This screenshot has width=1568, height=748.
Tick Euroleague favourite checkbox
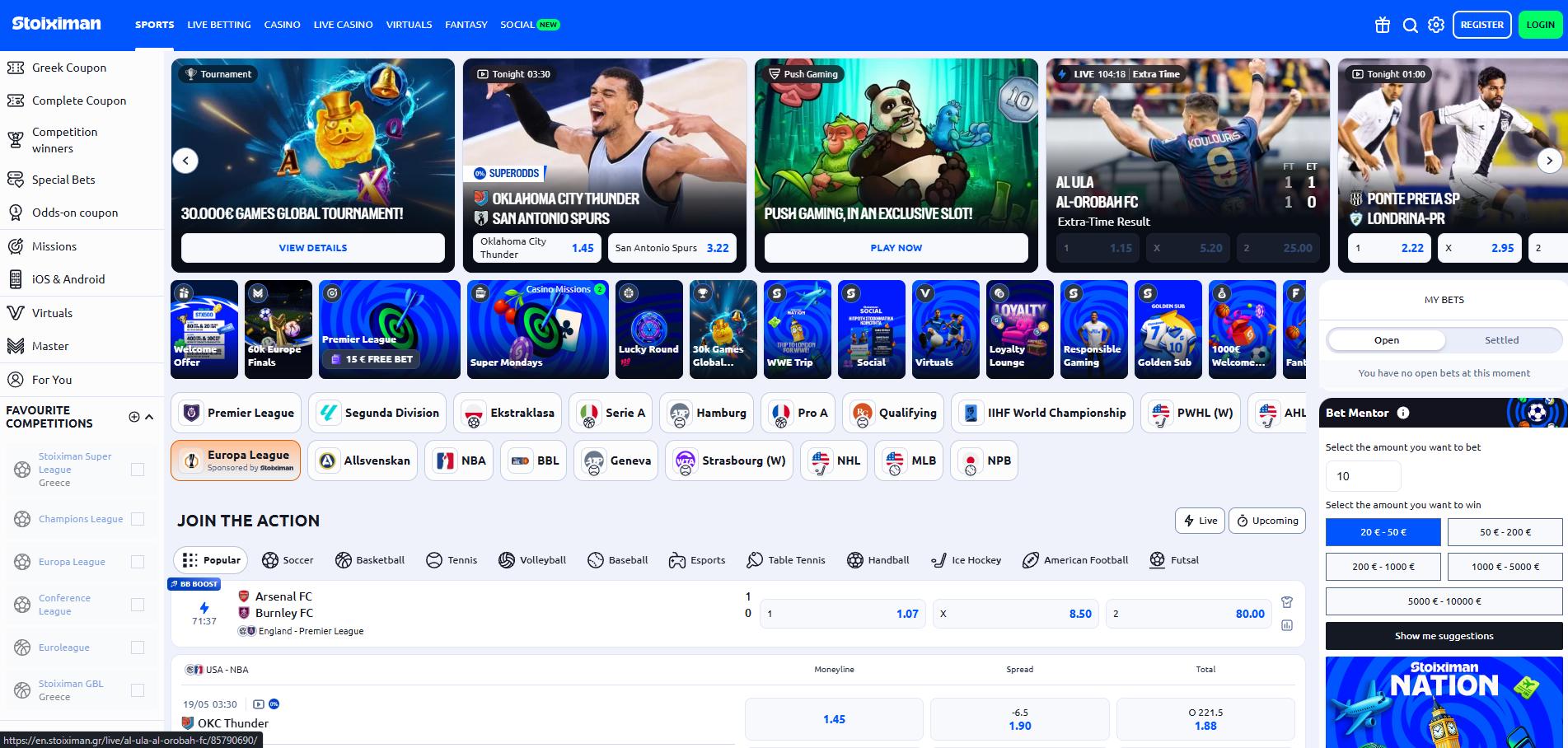coord(138,647)
